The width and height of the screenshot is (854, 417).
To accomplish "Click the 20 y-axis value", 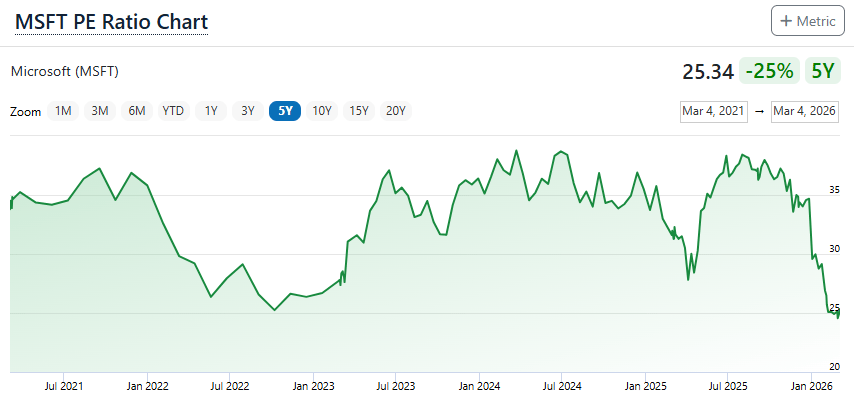I will click(834, 366).
